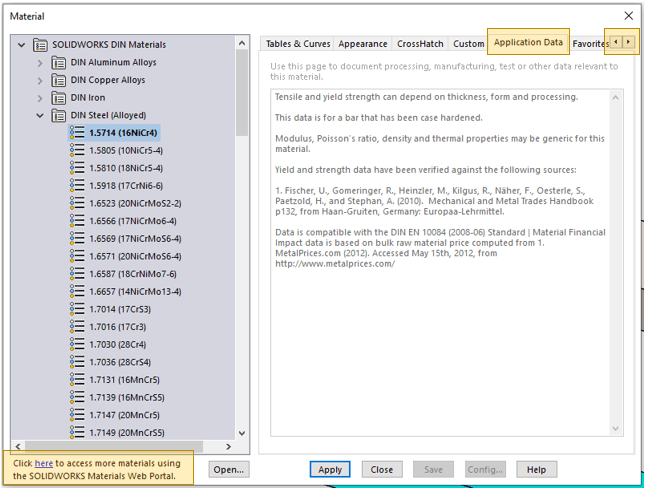This screenshot has width=645, height=488.
Task: Click the Apply button
Action: click(330, 469)
